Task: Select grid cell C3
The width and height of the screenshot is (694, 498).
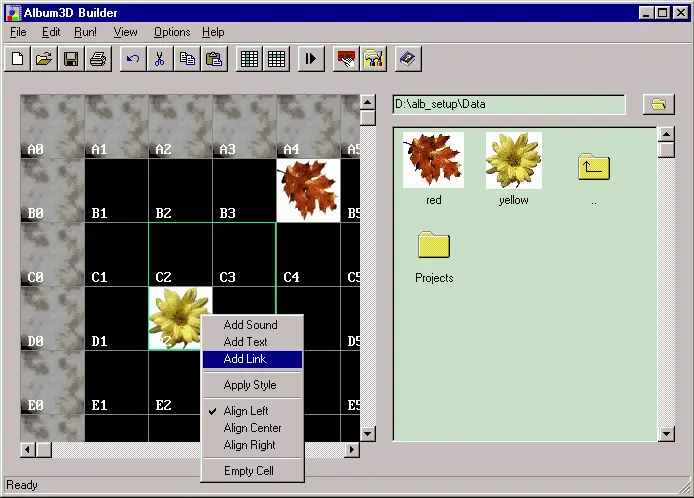Action: coord(244,254)
